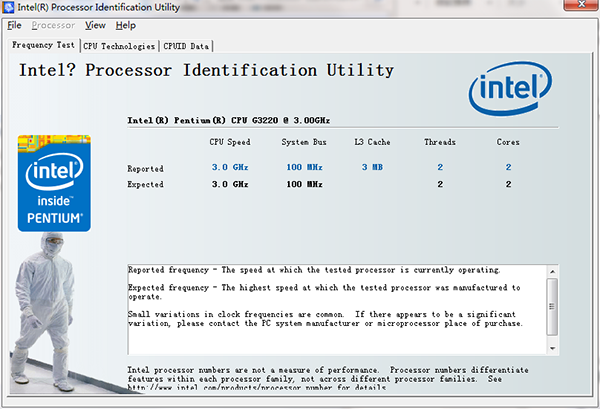Click the window title 'Intel(R) Processor Identification Utility'
Screen dimensions: 600x409
coord(98,7)
